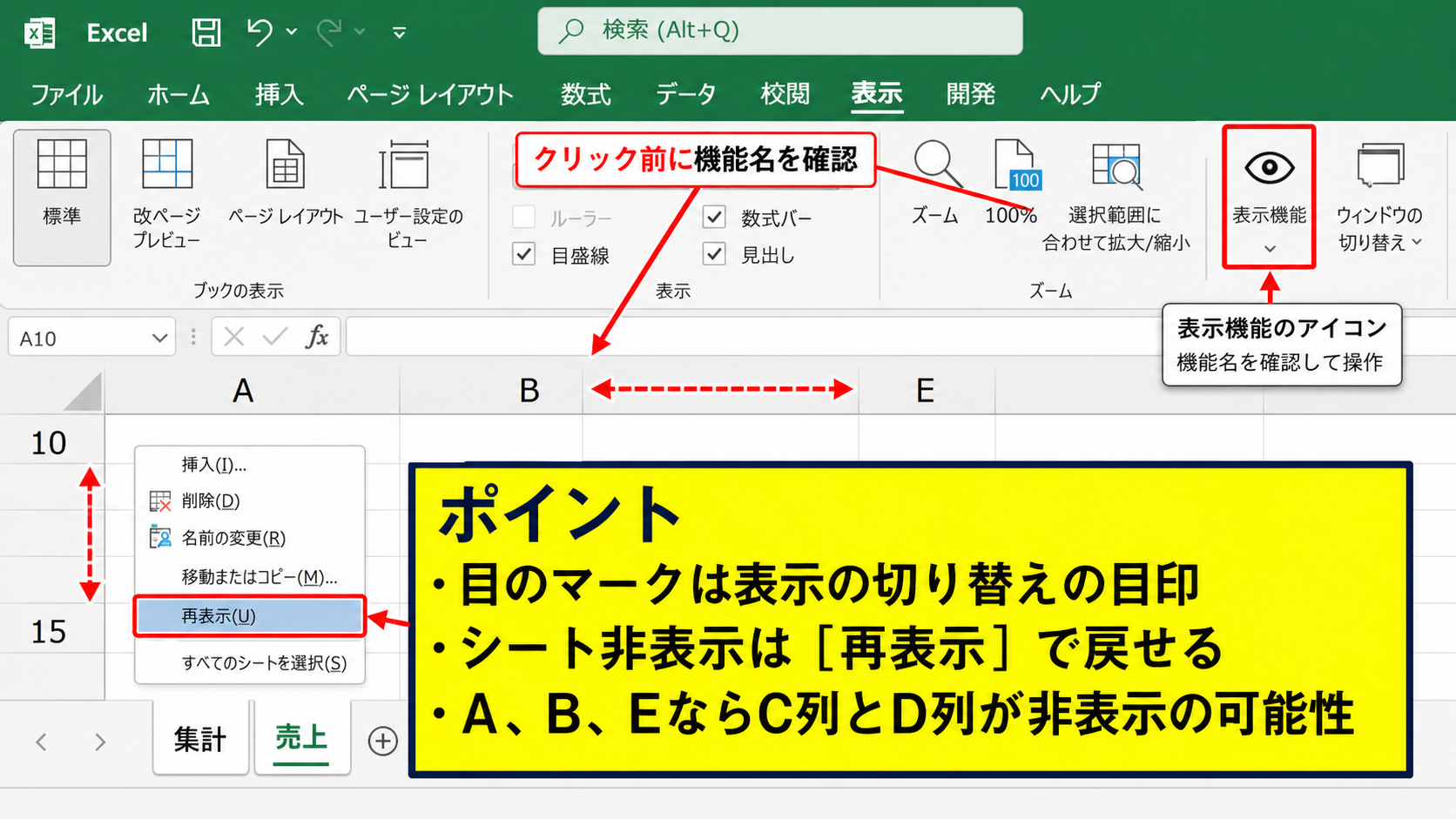
Task: Open the ページ レイアウト ribbon tab
Action: click(x=430, y=94)
